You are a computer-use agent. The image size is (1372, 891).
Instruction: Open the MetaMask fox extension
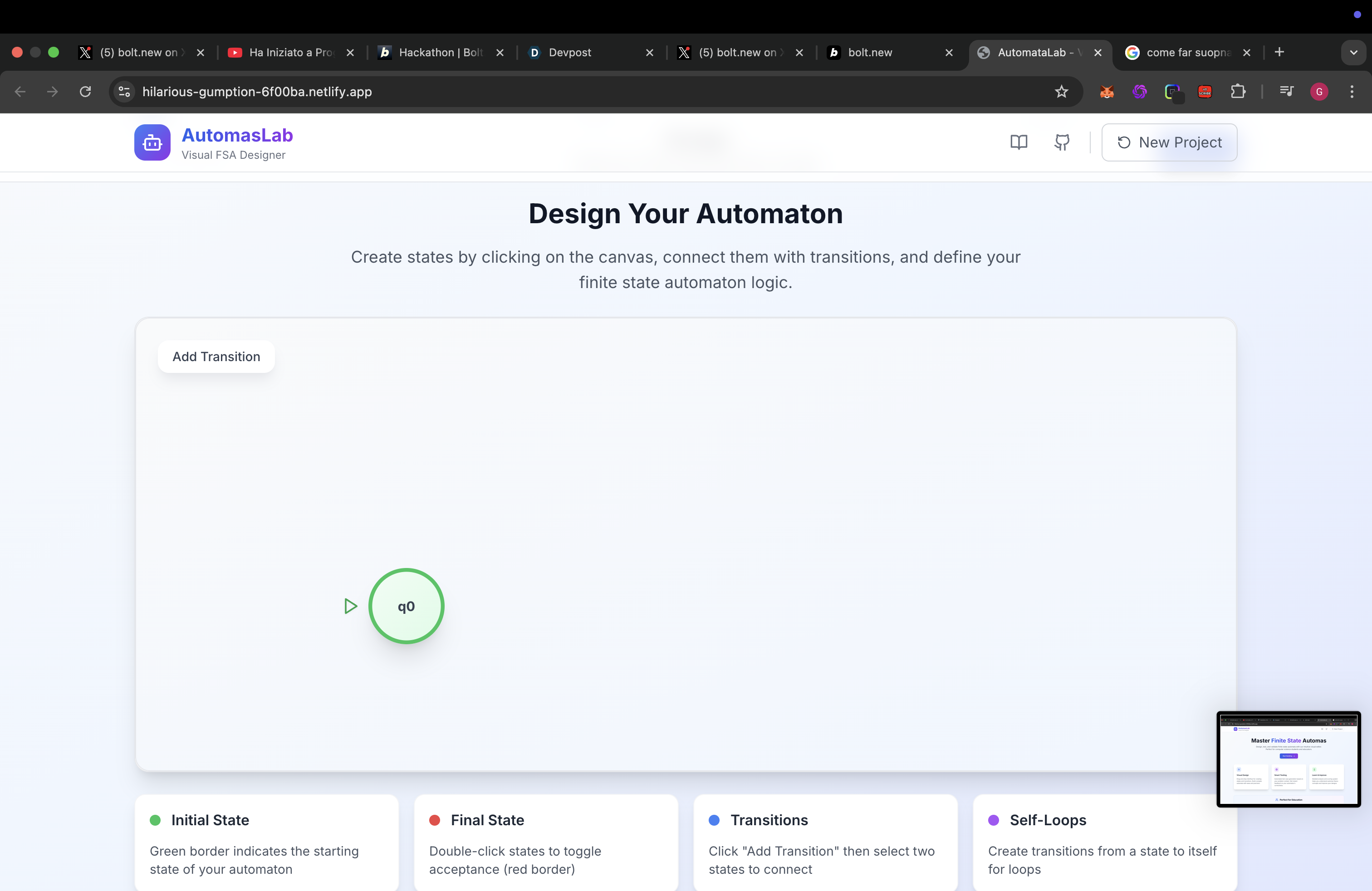[1106, 92]
